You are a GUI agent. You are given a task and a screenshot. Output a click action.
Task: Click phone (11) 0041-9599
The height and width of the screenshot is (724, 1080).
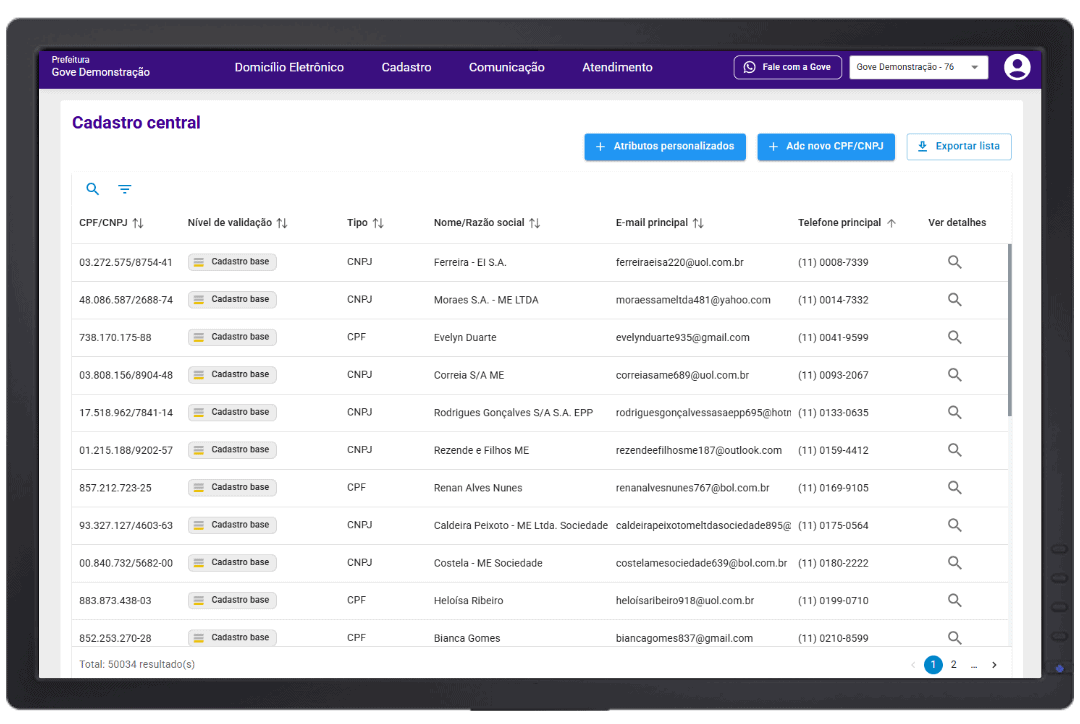tap(833, 338)
